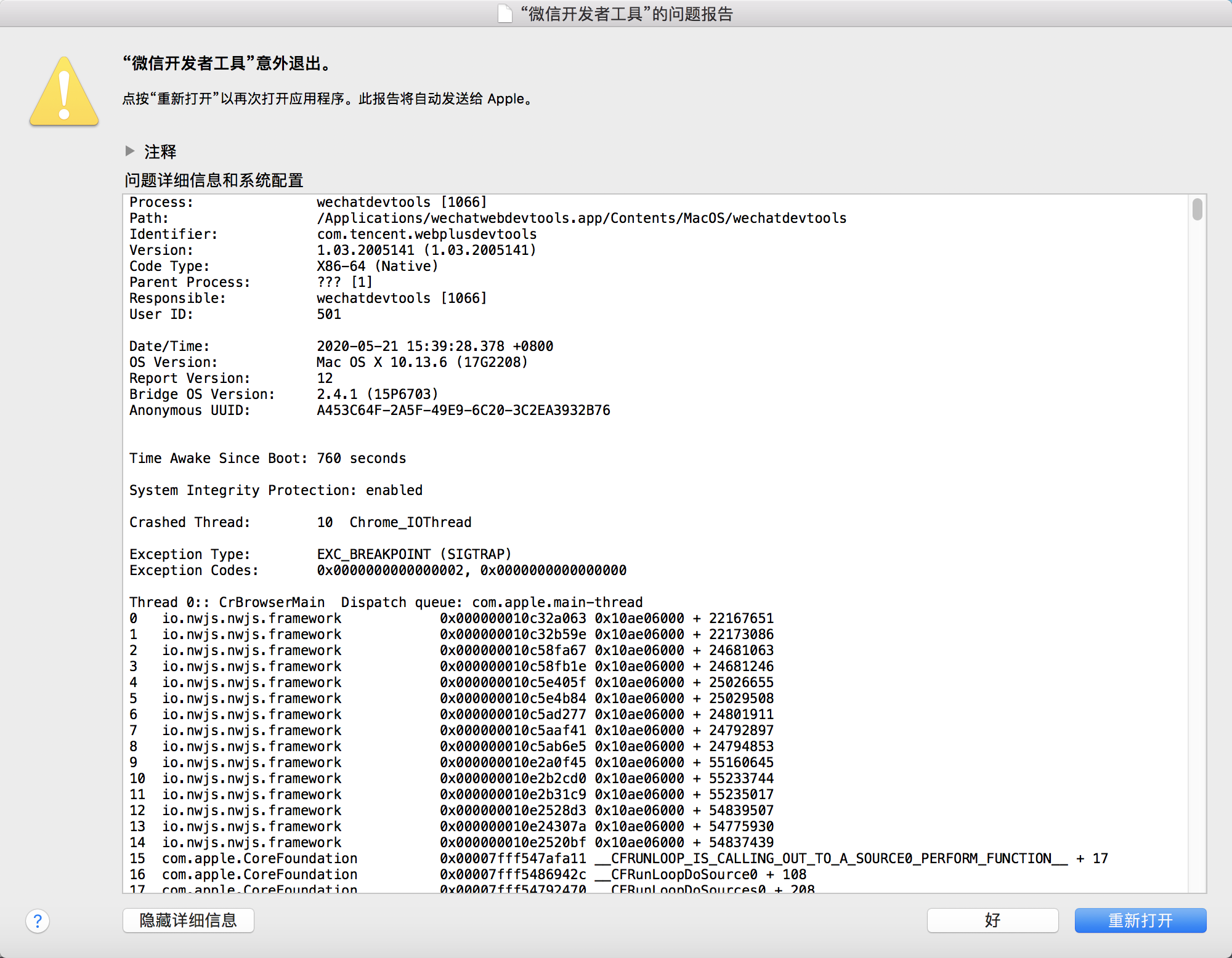Click the 注释 comments label
Screen dimensions: 1232x958
160,151
